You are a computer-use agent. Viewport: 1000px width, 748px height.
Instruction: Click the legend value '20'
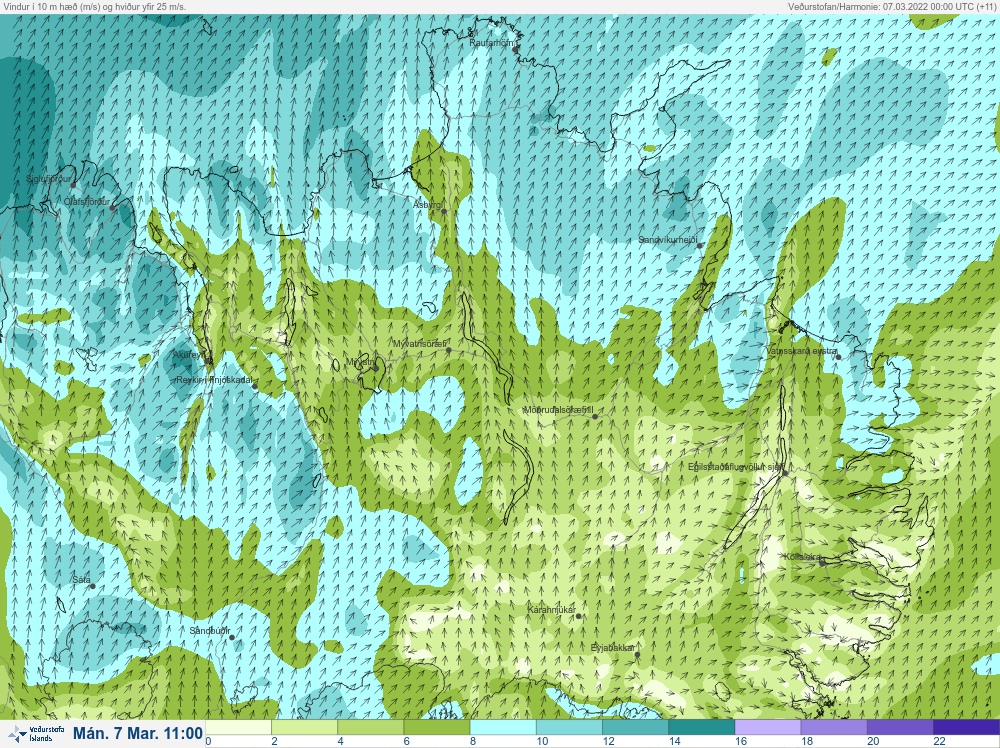873,742
